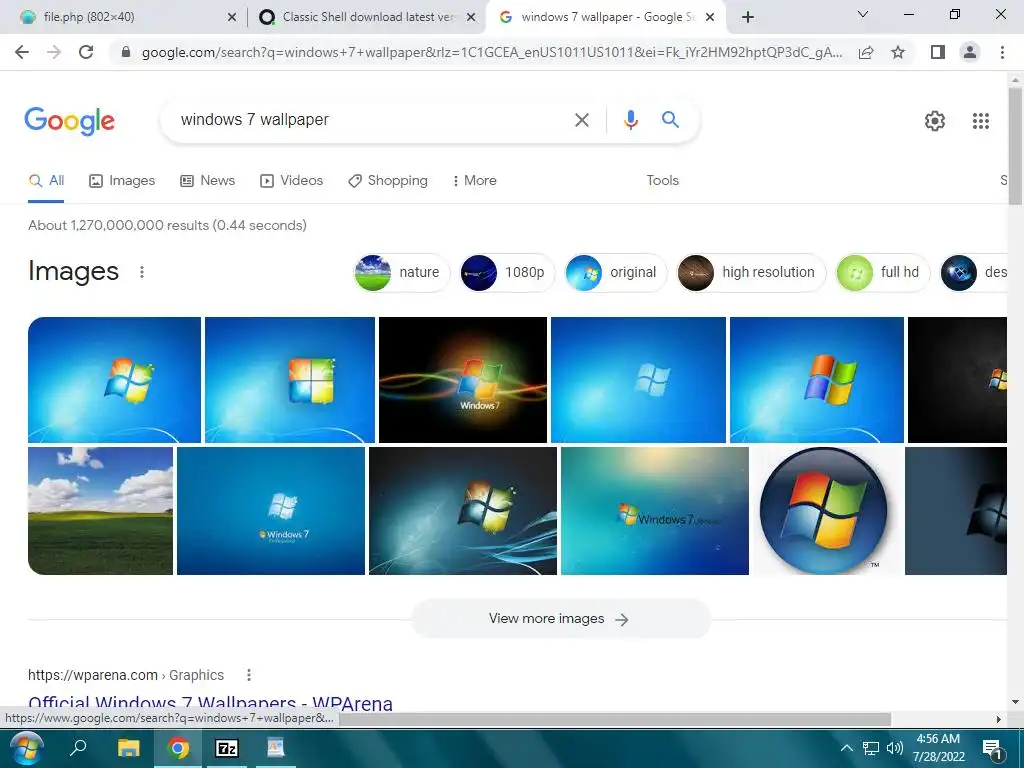
Task: Open File Explorer from the taskbar
Action: [x=129, y=748]
